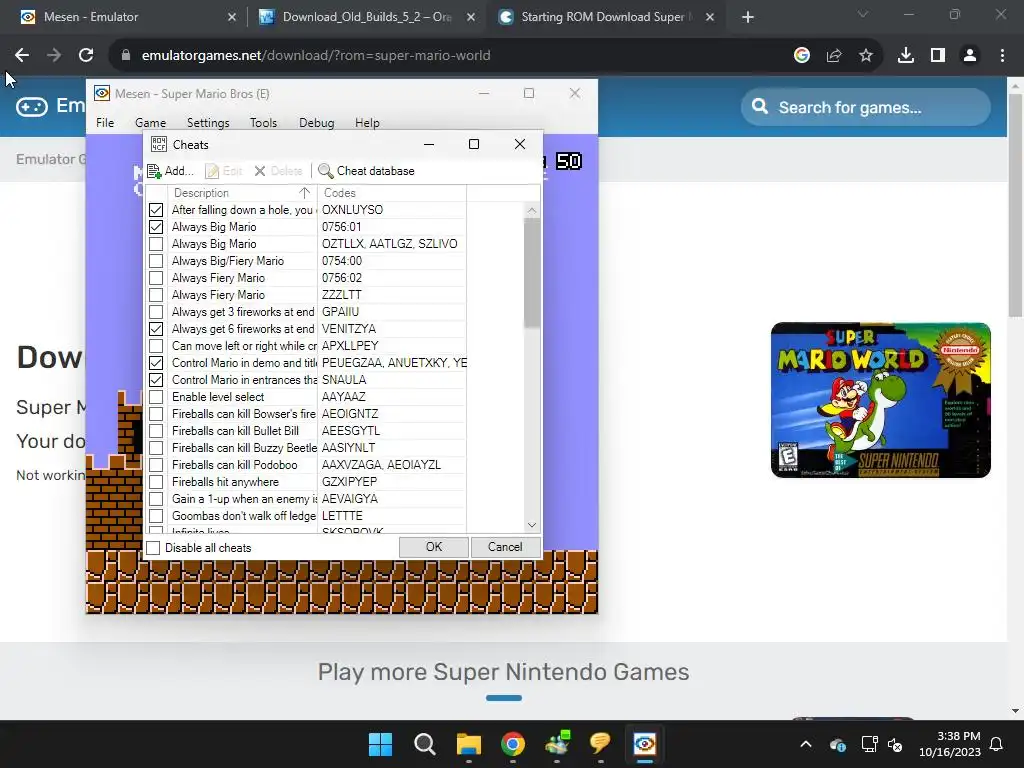This screenshot has width=1024, height=768.
Task: Share this page icon in Chrome
Action: (834, 56)
